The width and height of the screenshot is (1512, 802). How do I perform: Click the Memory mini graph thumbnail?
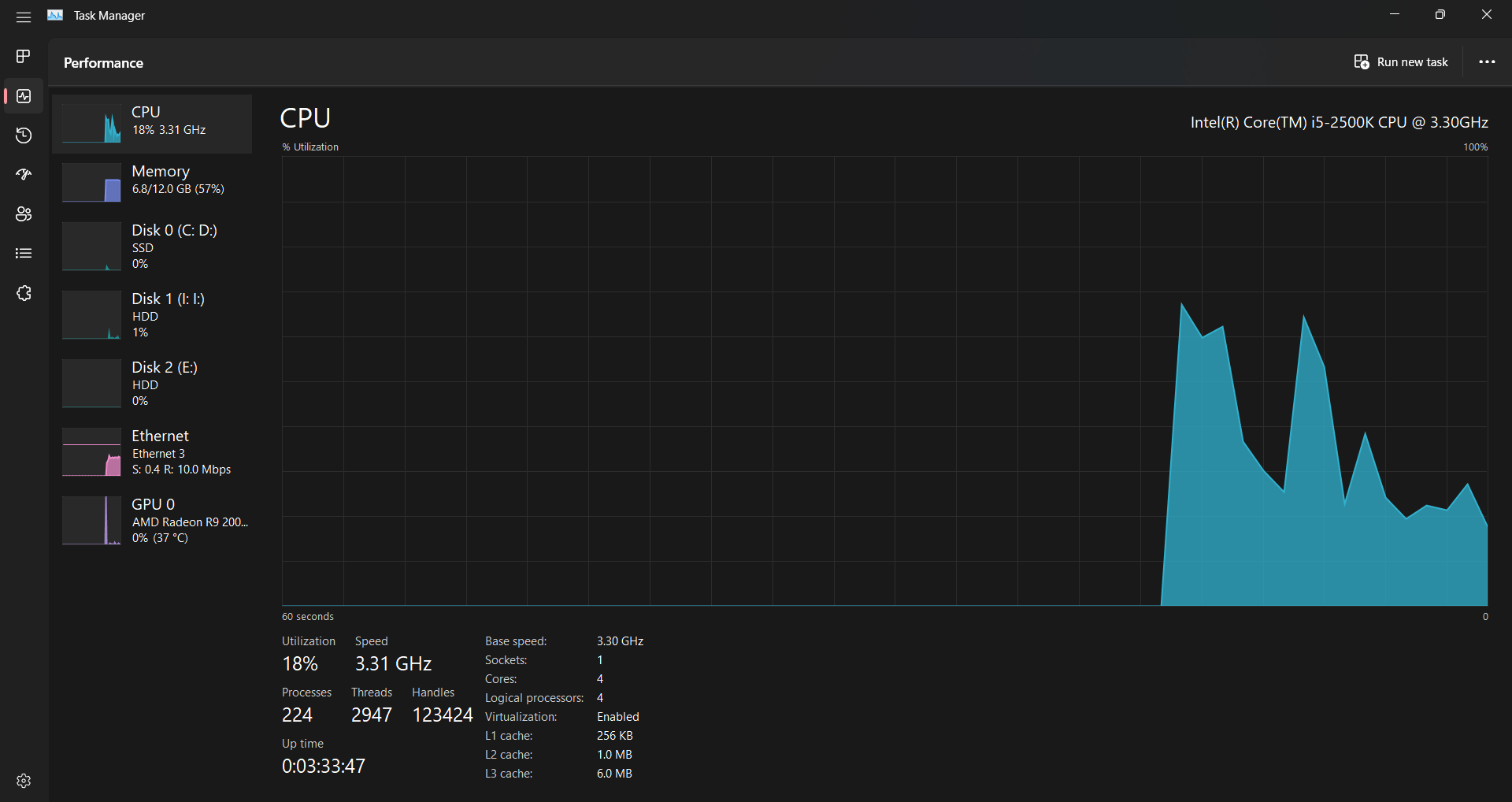coord(91,183)
